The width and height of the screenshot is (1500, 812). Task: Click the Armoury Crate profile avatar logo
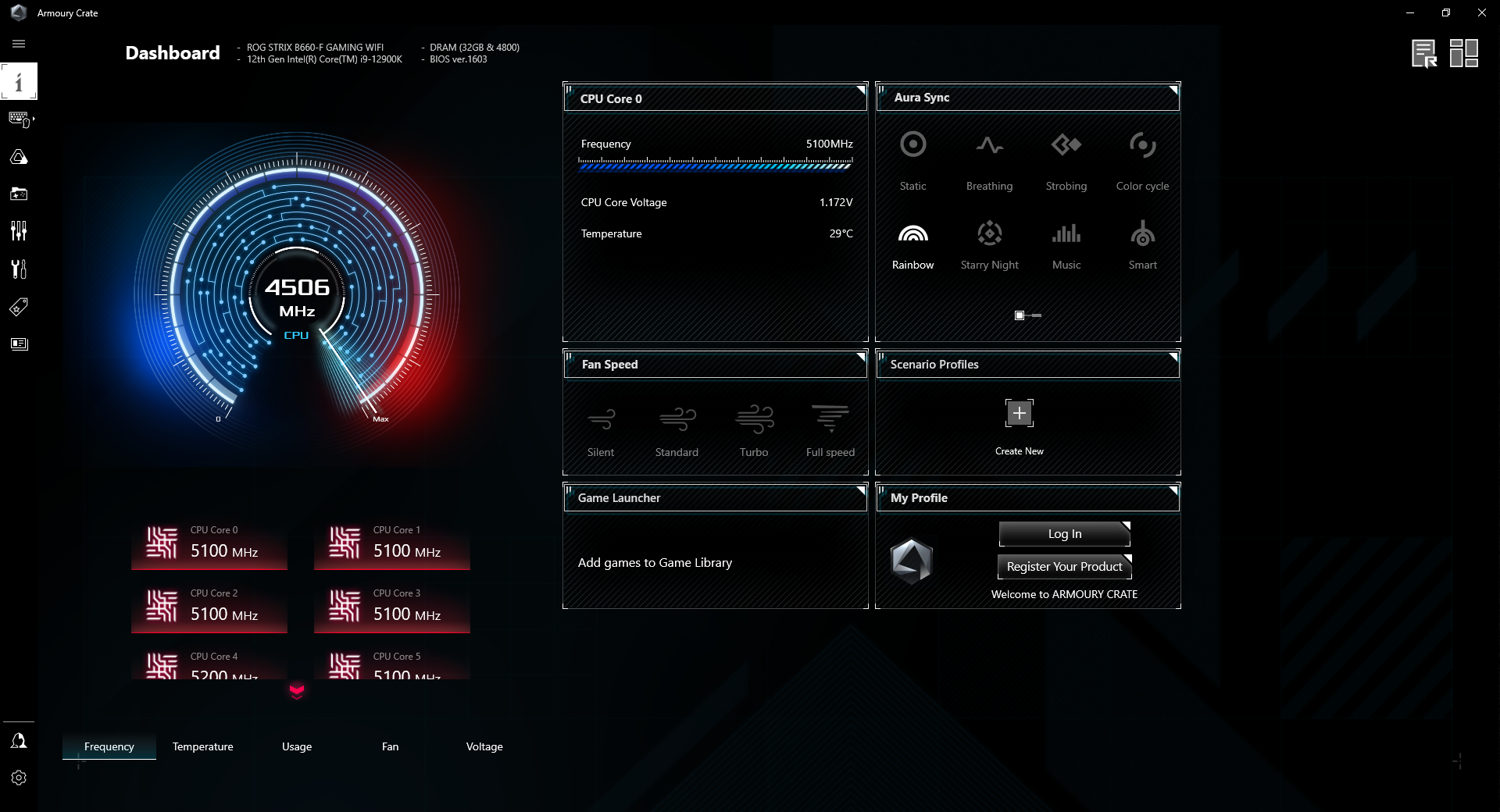[x=912, y=561]
